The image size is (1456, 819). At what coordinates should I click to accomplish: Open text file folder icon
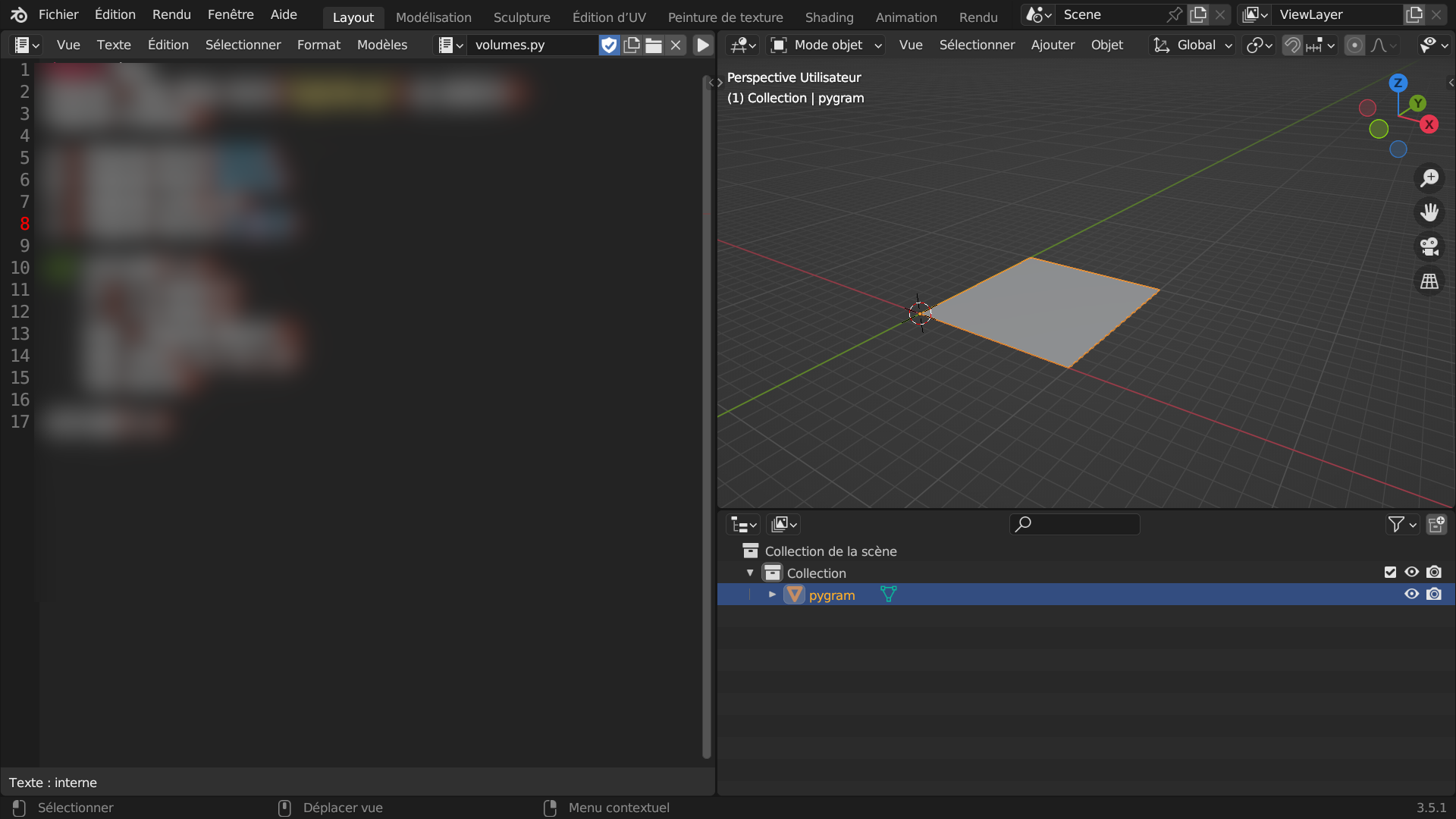(x=654, y=45)
